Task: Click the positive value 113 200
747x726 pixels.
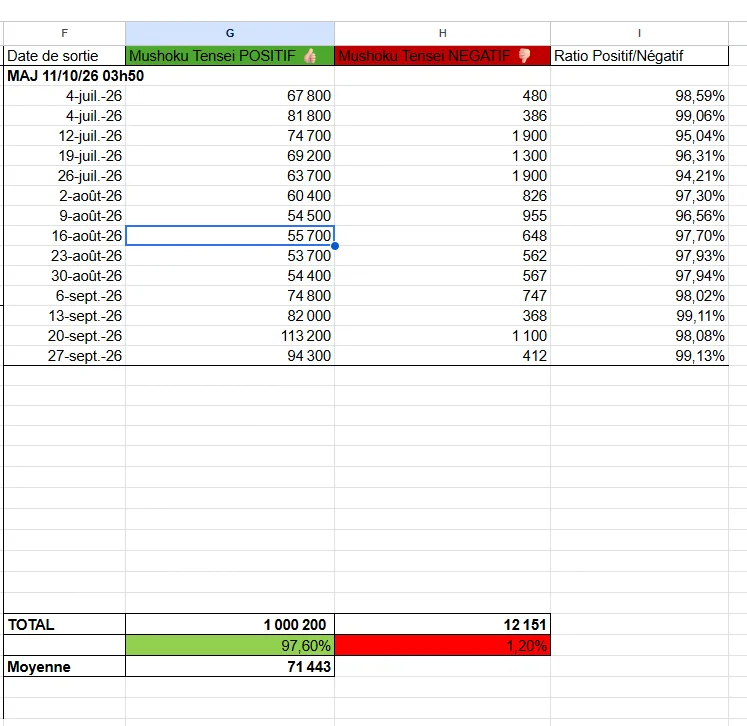Action: (230, 336)
